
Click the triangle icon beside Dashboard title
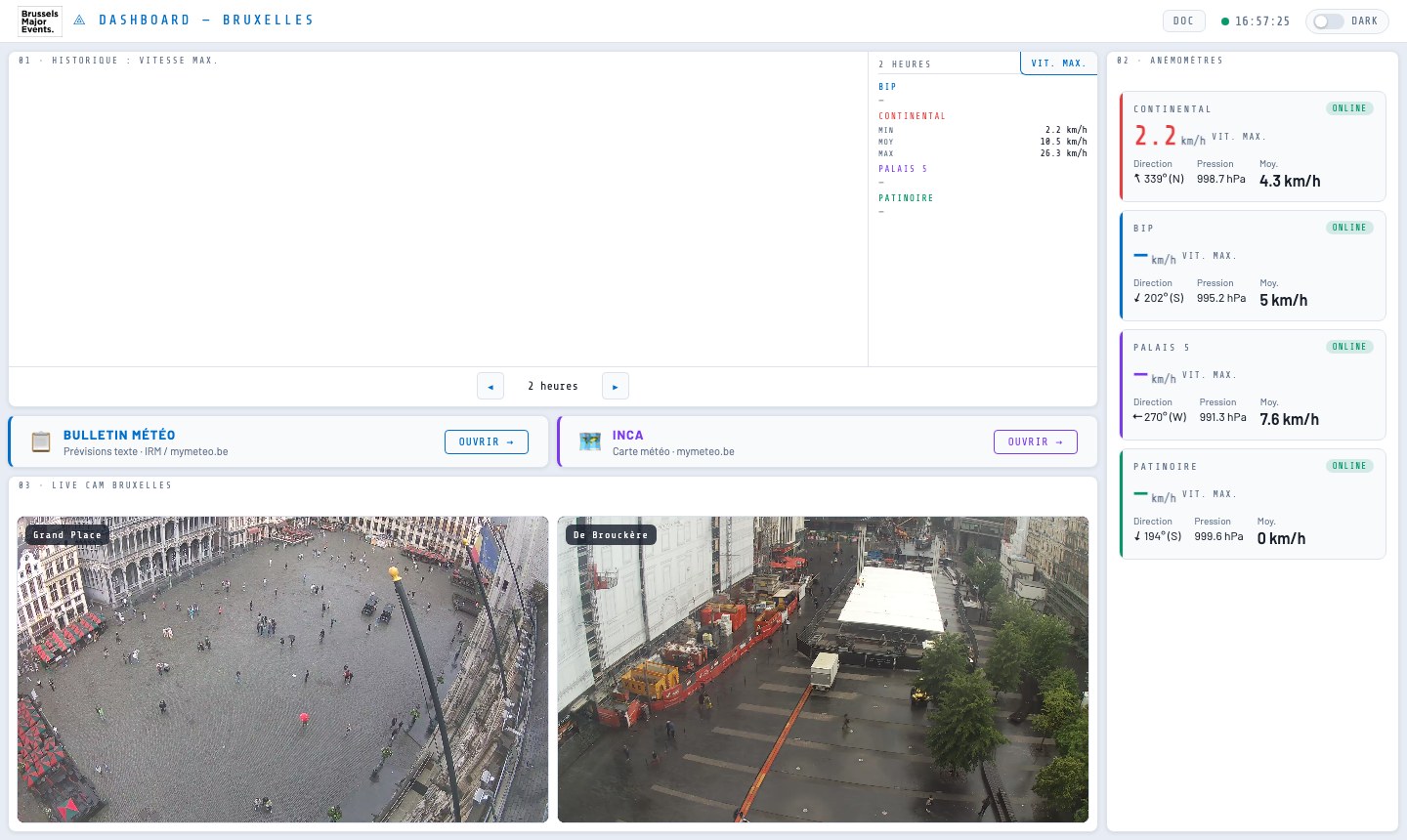80,20
